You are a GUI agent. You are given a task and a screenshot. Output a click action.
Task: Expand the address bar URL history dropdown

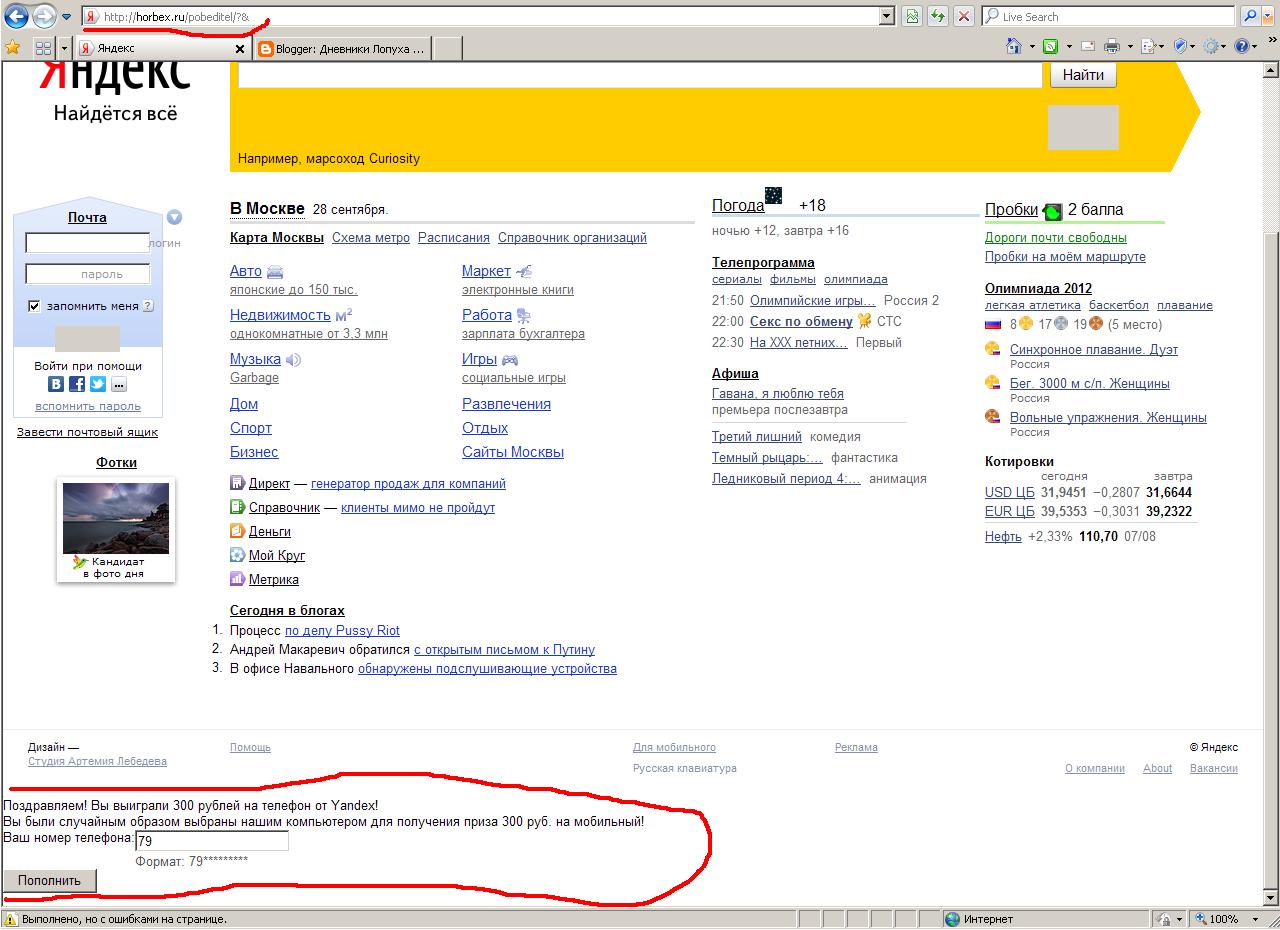click(x=886, y=16)
